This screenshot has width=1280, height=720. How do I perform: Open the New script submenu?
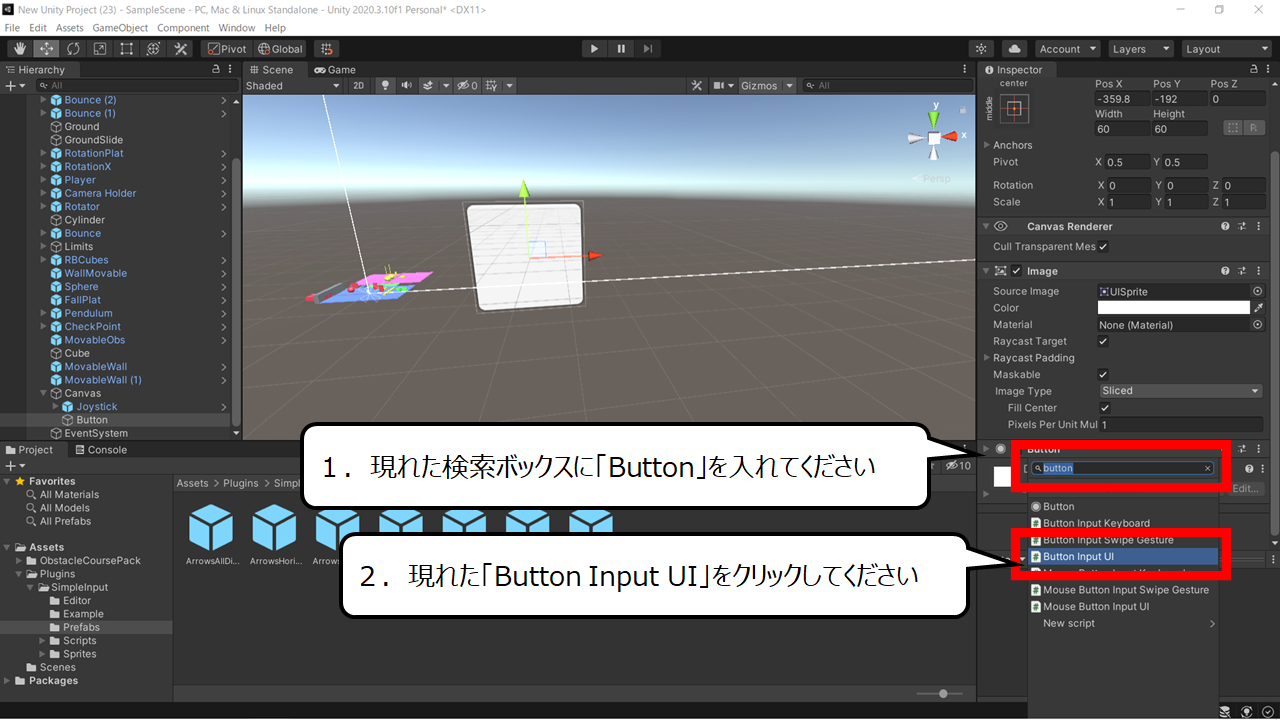point(1123,624)
